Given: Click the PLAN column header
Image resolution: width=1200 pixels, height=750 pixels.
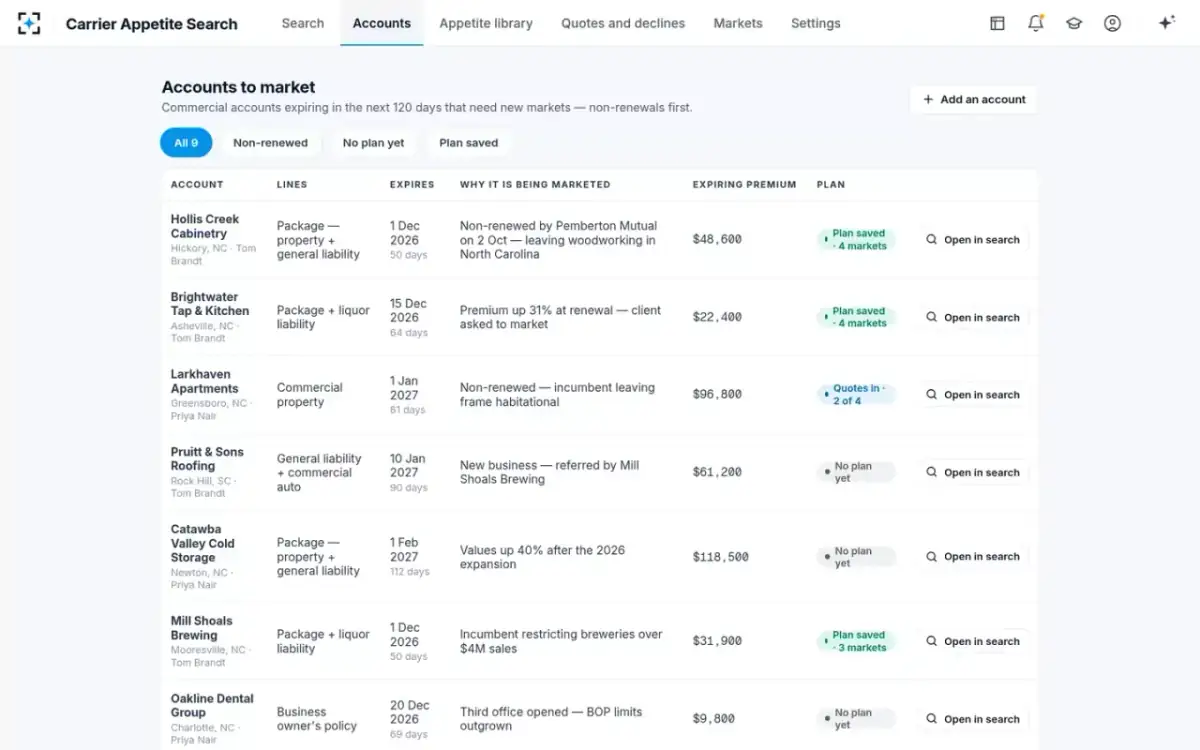Looking at the screenshot, I should point(831,185).
